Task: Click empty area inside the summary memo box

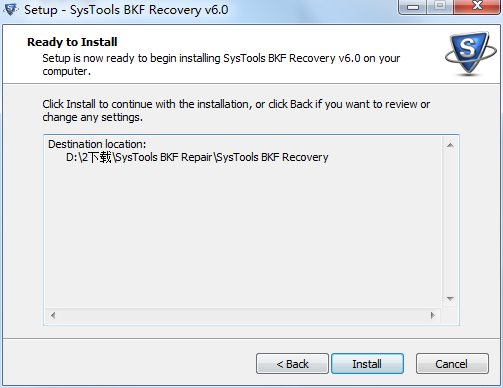Action: (x=243, y=233)
